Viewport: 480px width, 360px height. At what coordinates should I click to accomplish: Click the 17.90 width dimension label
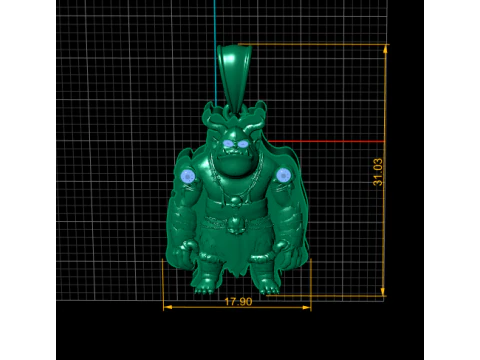[x=238, y=302]
